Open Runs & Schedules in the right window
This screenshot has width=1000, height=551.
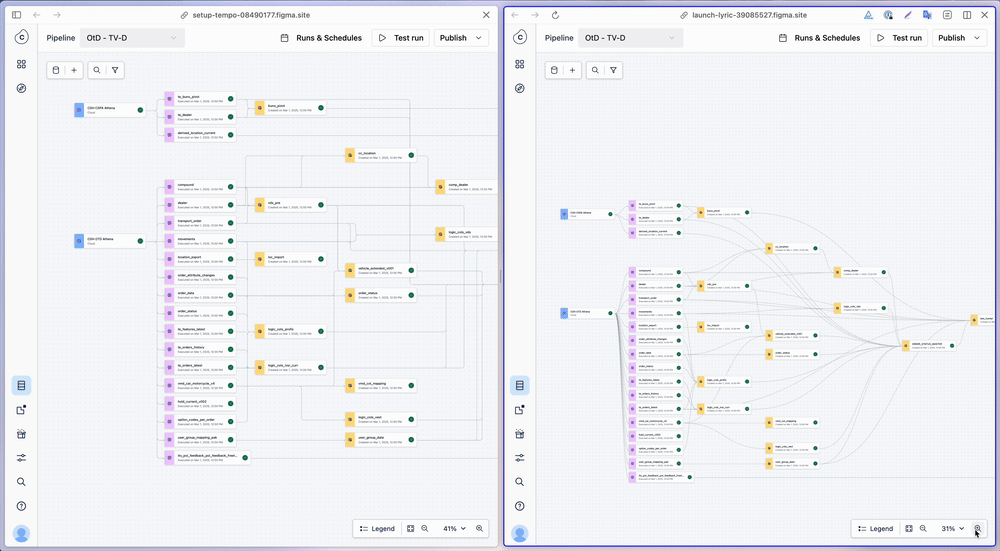coord(819,38)
